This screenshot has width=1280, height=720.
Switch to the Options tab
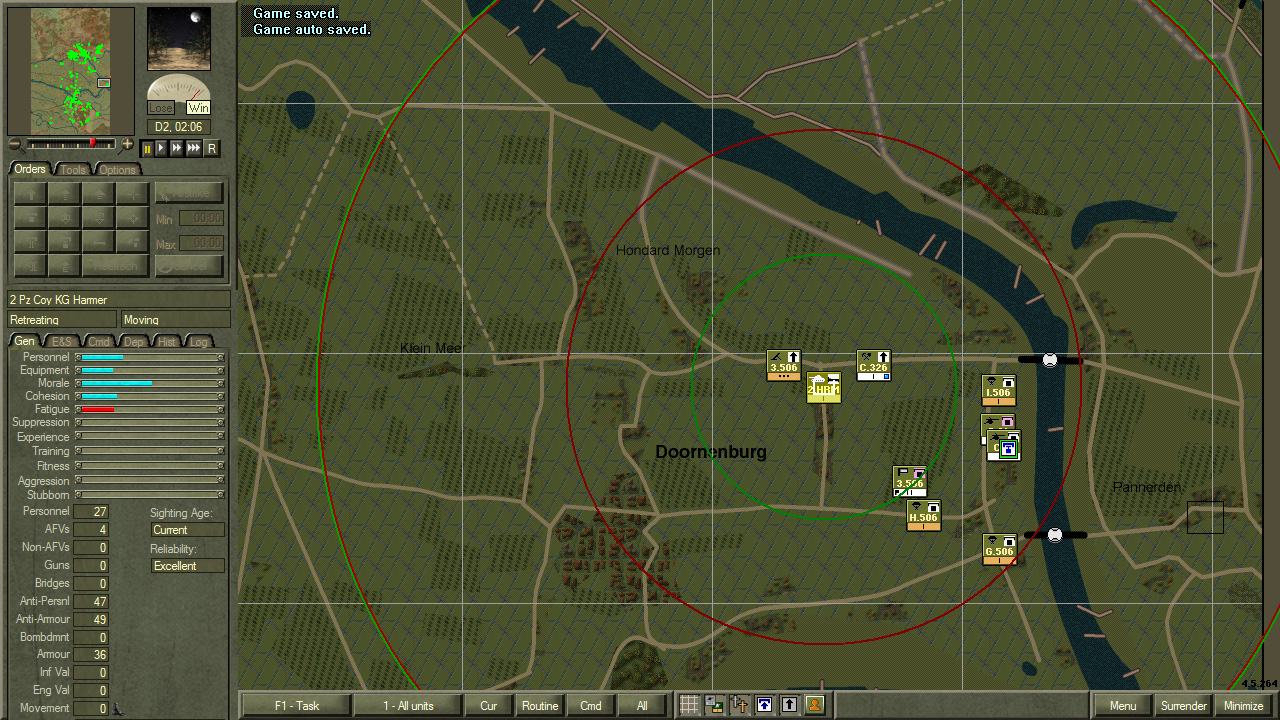(116, 169)
